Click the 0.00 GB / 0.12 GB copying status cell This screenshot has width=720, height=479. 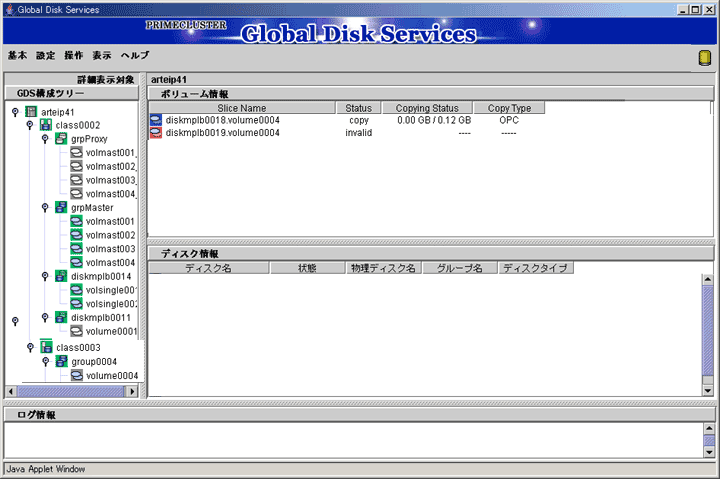[434, 120]
